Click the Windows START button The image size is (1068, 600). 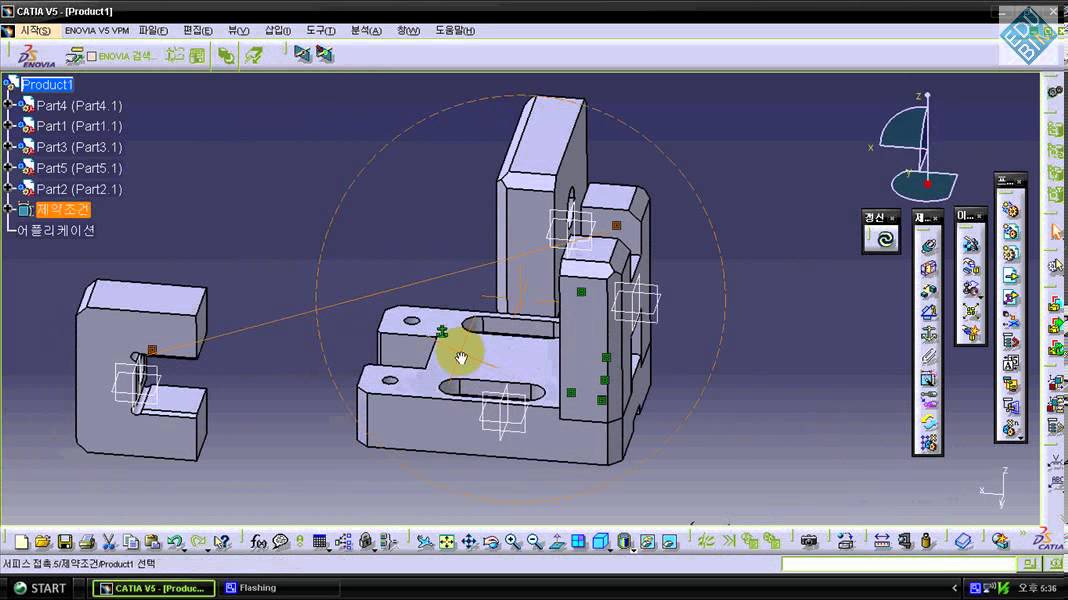pos(40,588)
